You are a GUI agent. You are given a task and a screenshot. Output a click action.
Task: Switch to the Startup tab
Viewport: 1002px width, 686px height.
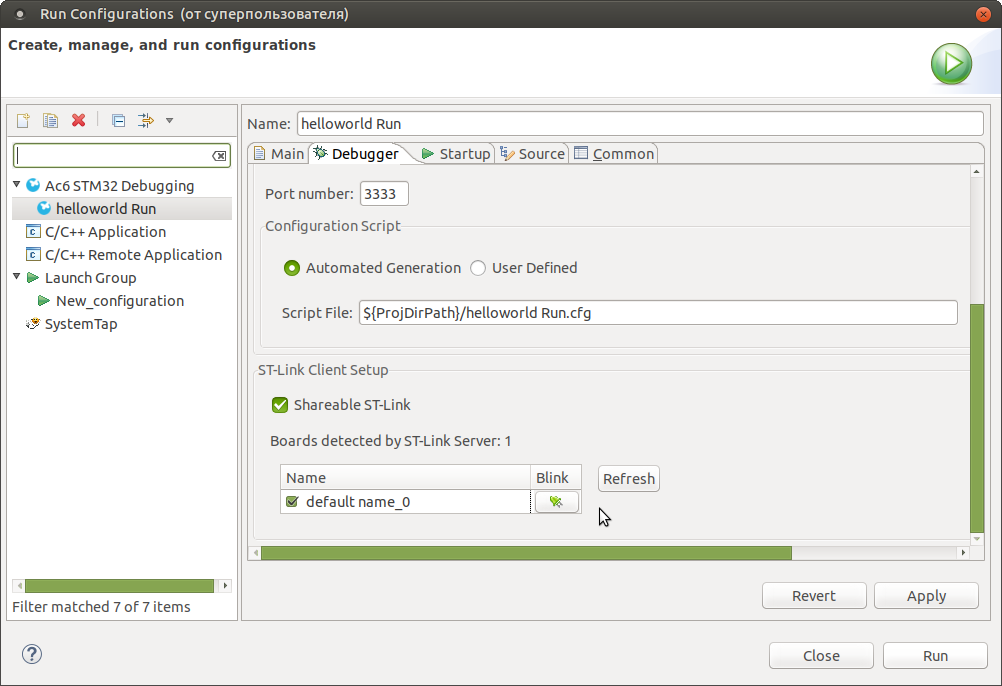tap(455, 153)
